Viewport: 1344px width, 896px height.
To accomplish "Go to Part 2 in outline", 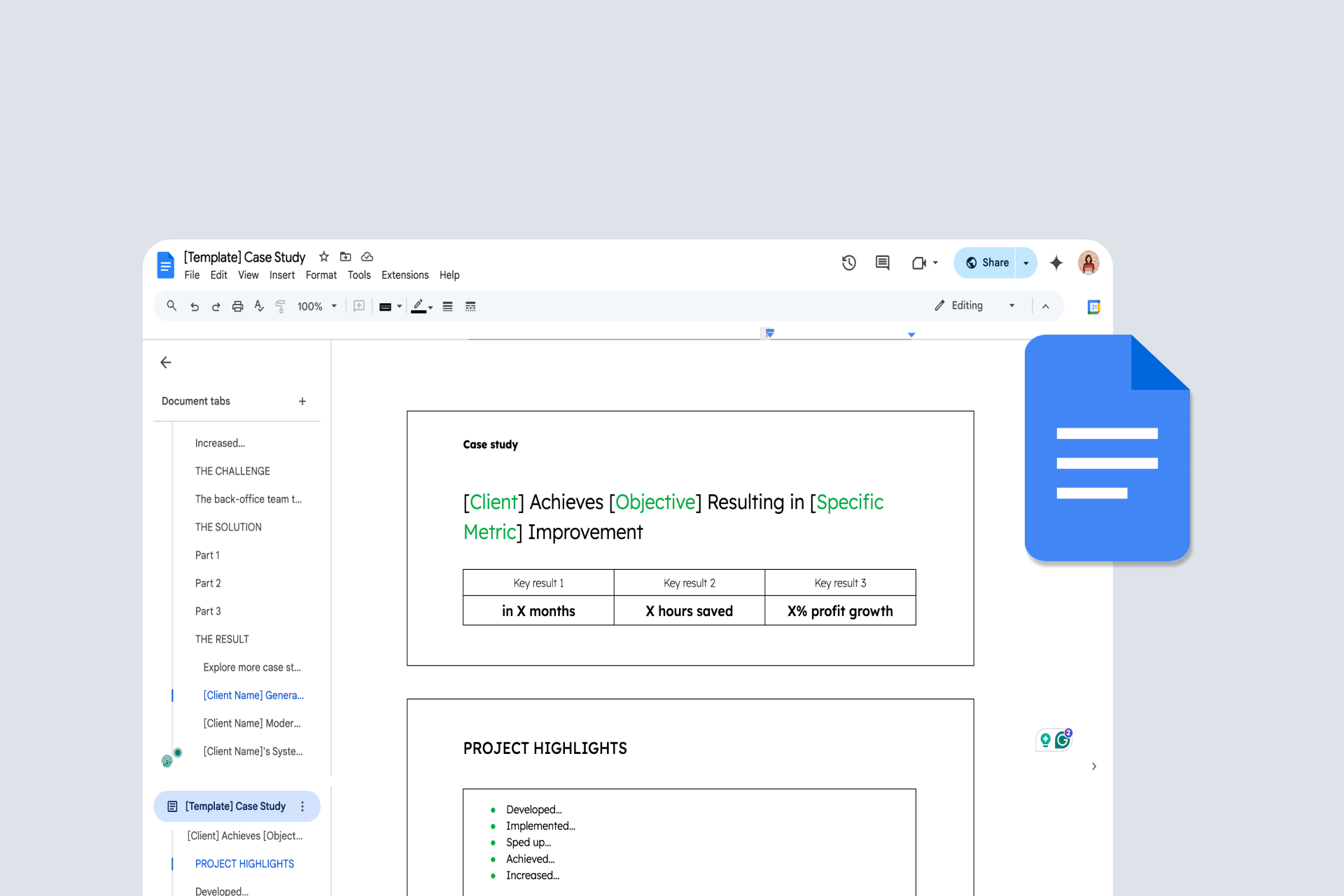I will tap(208, 583).
